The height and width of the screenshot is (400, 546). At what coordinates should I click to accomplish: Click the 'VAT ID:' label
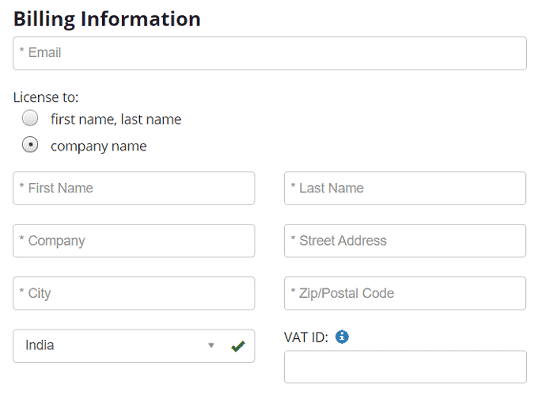pos(306,337)
